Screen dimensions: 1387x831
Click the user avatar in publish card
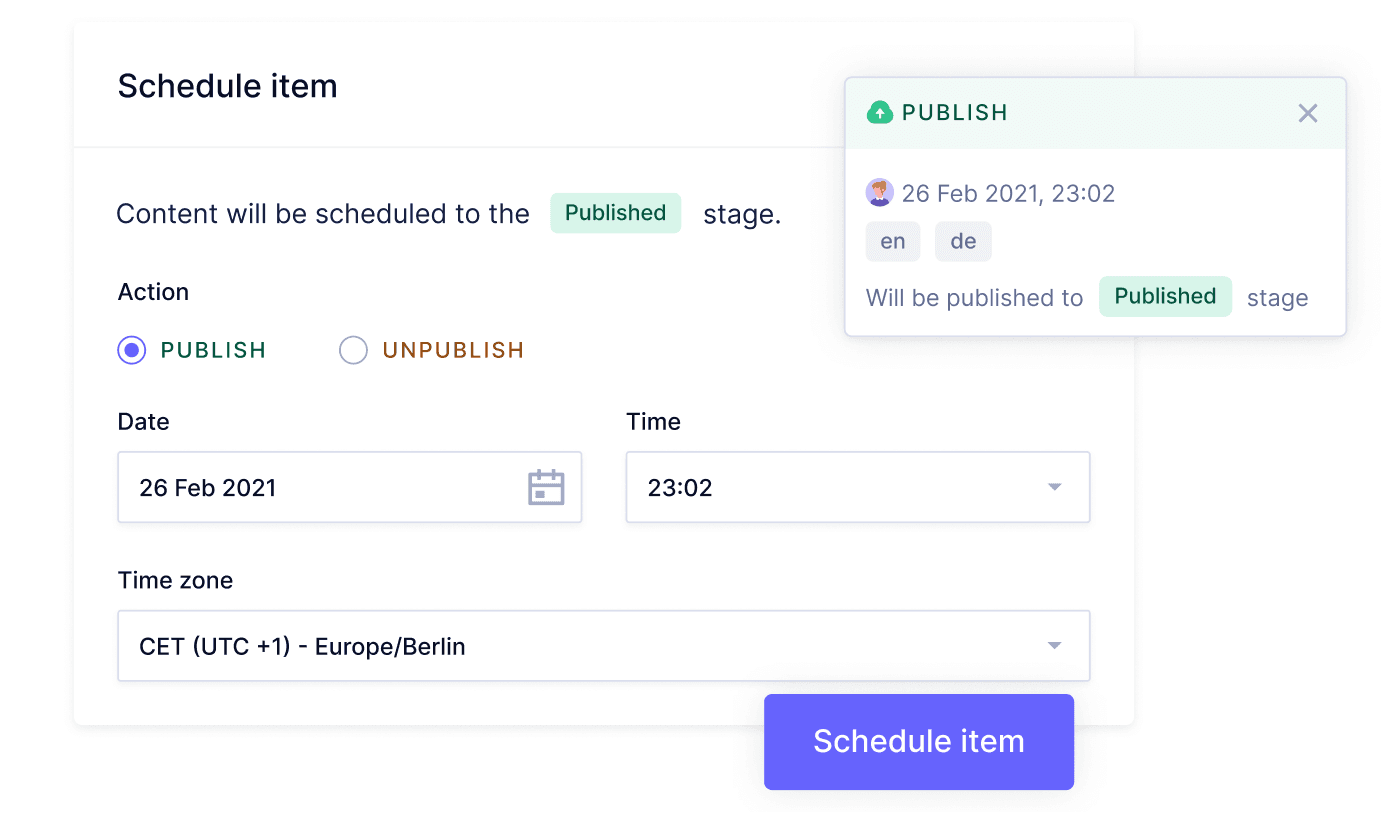pyautogui.click(x=879, y=193)
